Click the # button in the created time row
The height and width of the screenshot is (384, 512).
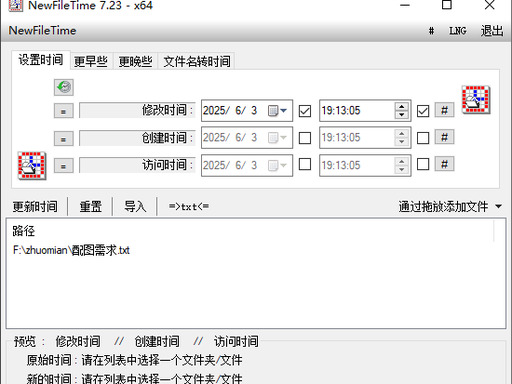pyautogui.click(x=444, y=137)
